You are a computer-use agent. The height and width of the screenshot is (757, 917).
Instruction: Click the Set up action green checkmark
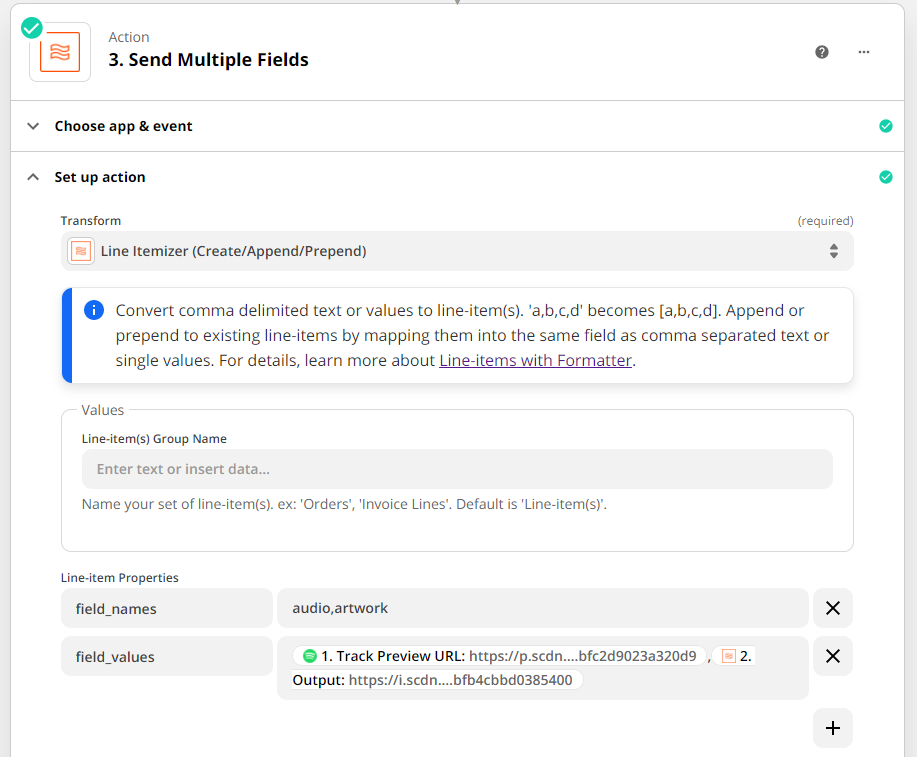point(886,177)
